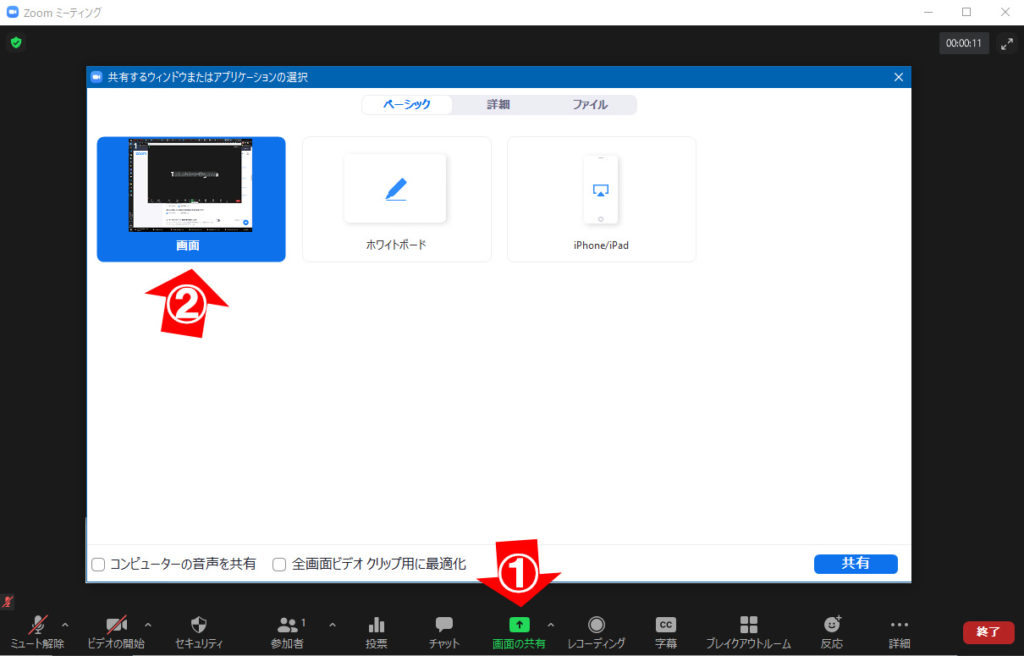Click the red 終了 button
Viewport: 1024px width, 656px height.
click(x=987, y=632)
